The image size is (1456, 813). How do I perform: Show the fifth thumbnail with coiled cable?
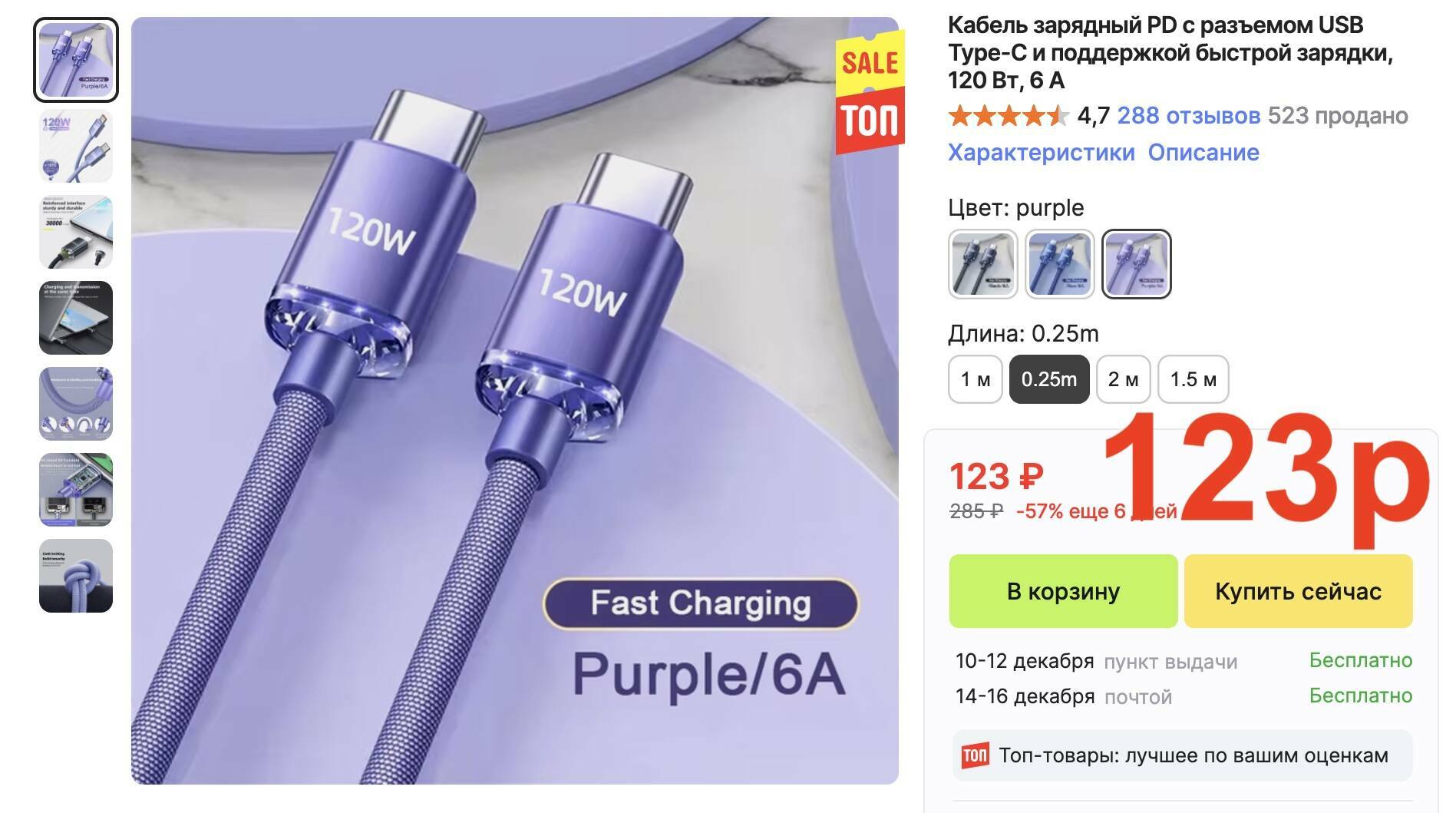tap(76, 404)
